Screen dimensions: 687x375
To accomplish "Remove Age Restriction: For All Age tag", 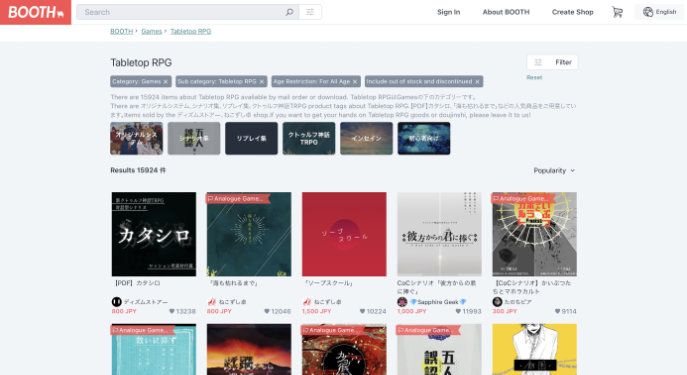I will [355, 82].
